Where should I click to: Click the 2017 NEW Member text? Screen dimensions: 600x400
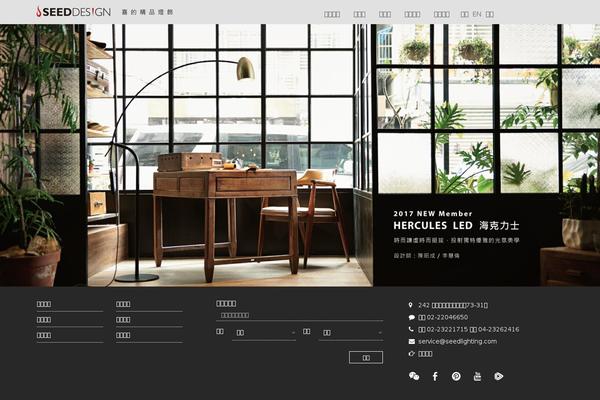click(432, 214)
